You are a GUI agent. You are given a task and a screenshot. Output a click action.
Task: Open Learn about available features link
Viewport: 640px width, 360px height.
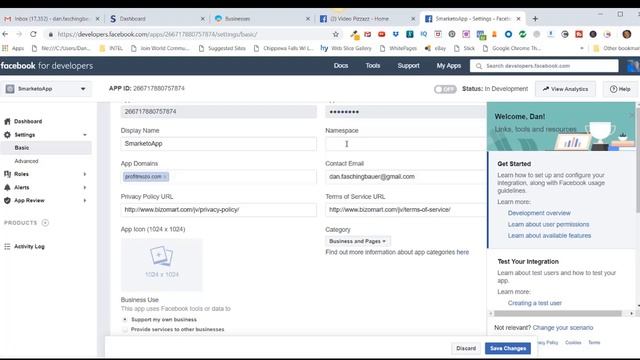pos(549,236)
